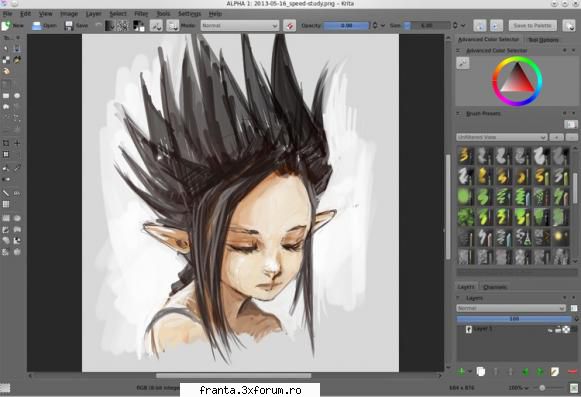The image size is (581, 397).
Task: Click status bar icon at bottom left
Action: click(5, 388)
